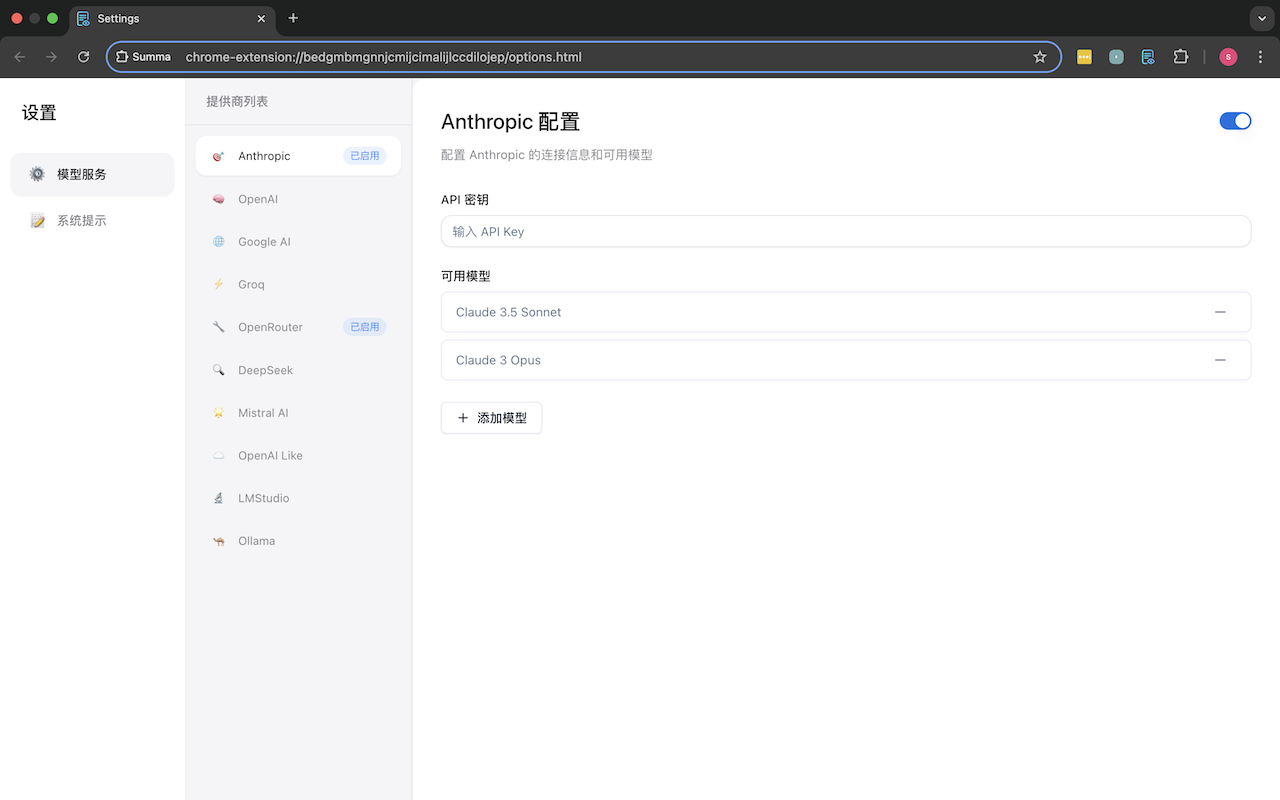The image size is (1280, 800).
Task: Go forward with the browser forward arrow
Action: click(x=52, y=57)
